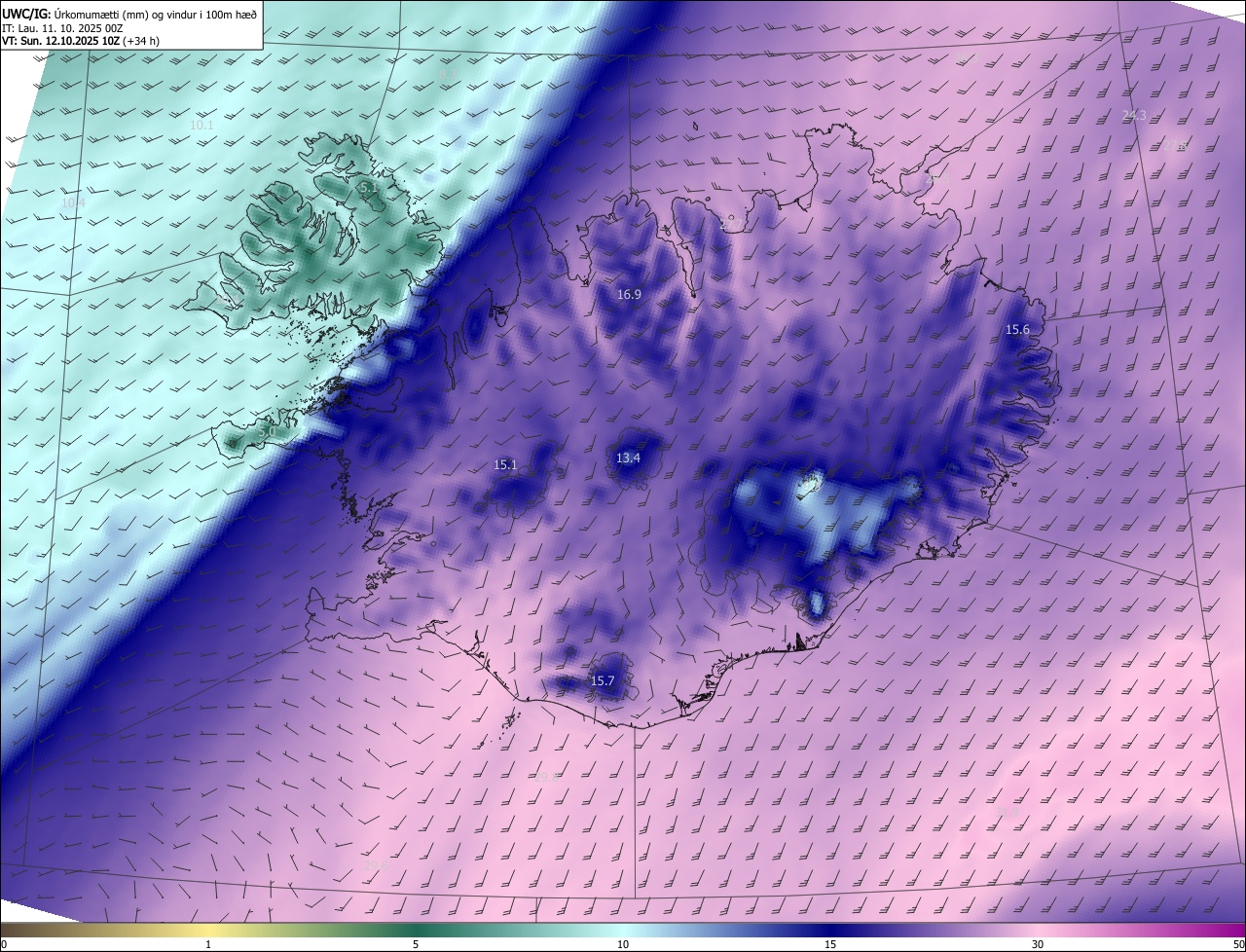Click the 15 tick label on the color scale
The width and height of the screenshot is (1246, 952).
click(x=830, y=944)
